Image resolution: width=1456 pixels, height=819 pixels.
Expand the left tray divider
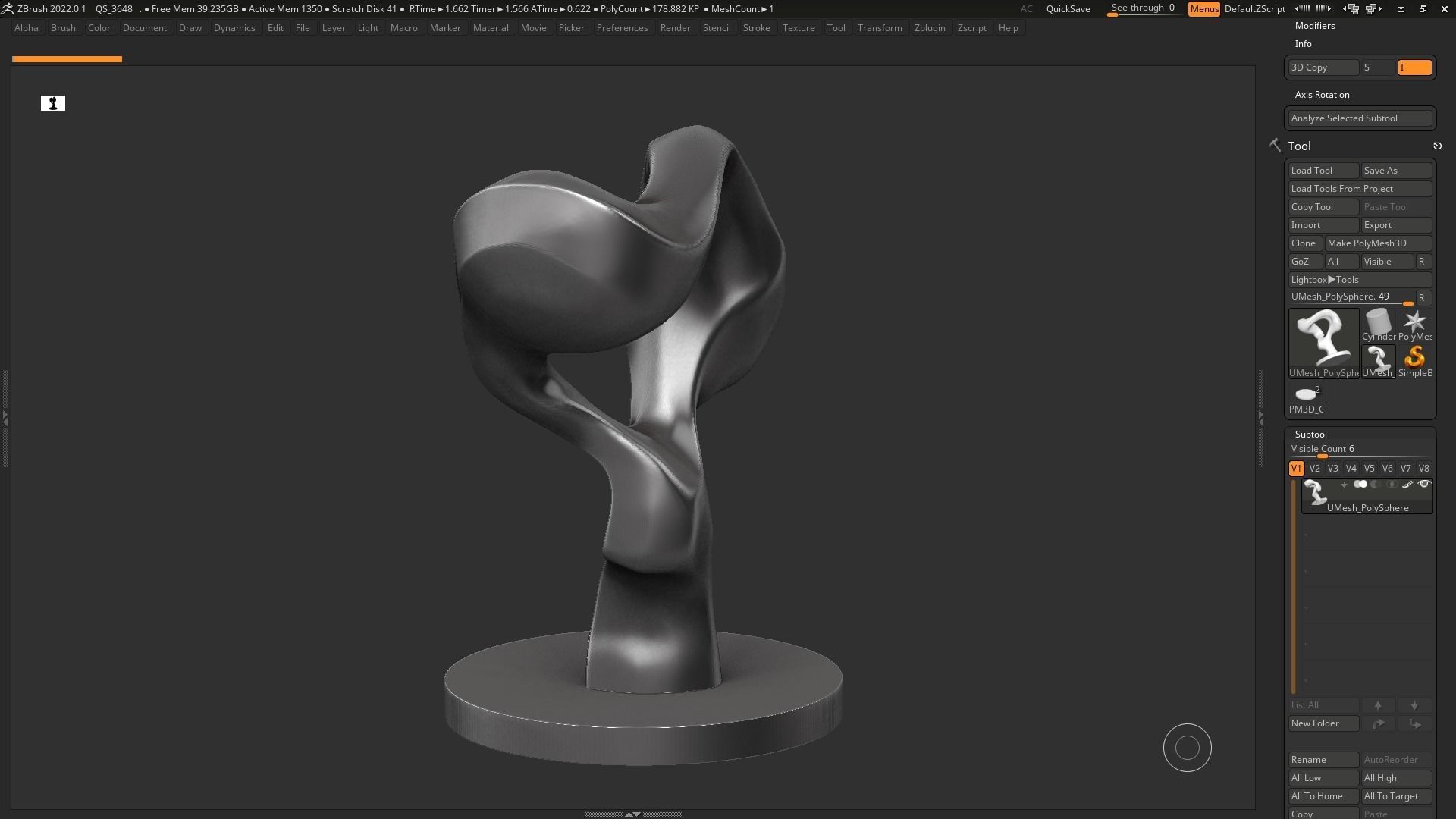click(5, 417)
